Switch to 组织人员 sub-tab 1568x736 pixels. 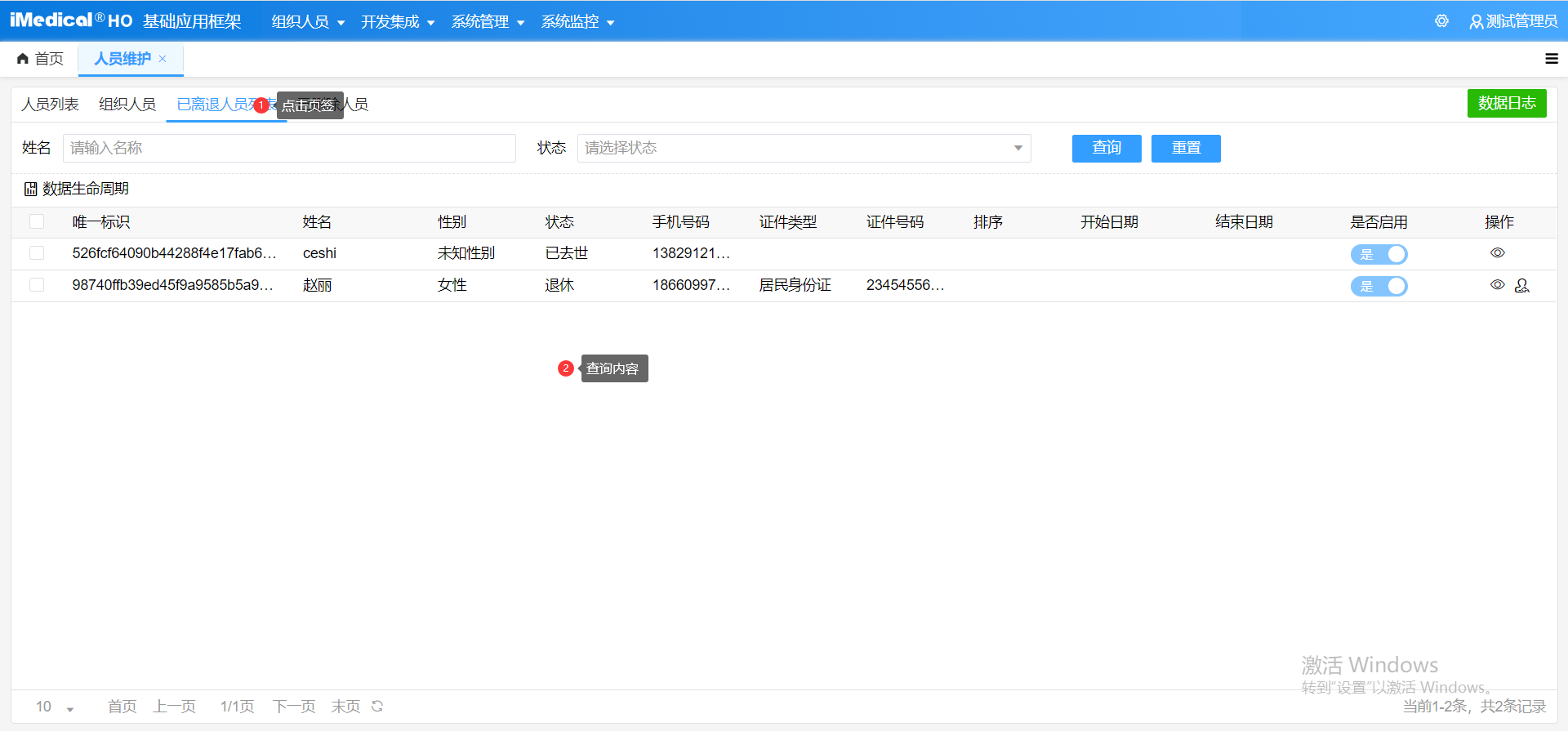(127, 105)
